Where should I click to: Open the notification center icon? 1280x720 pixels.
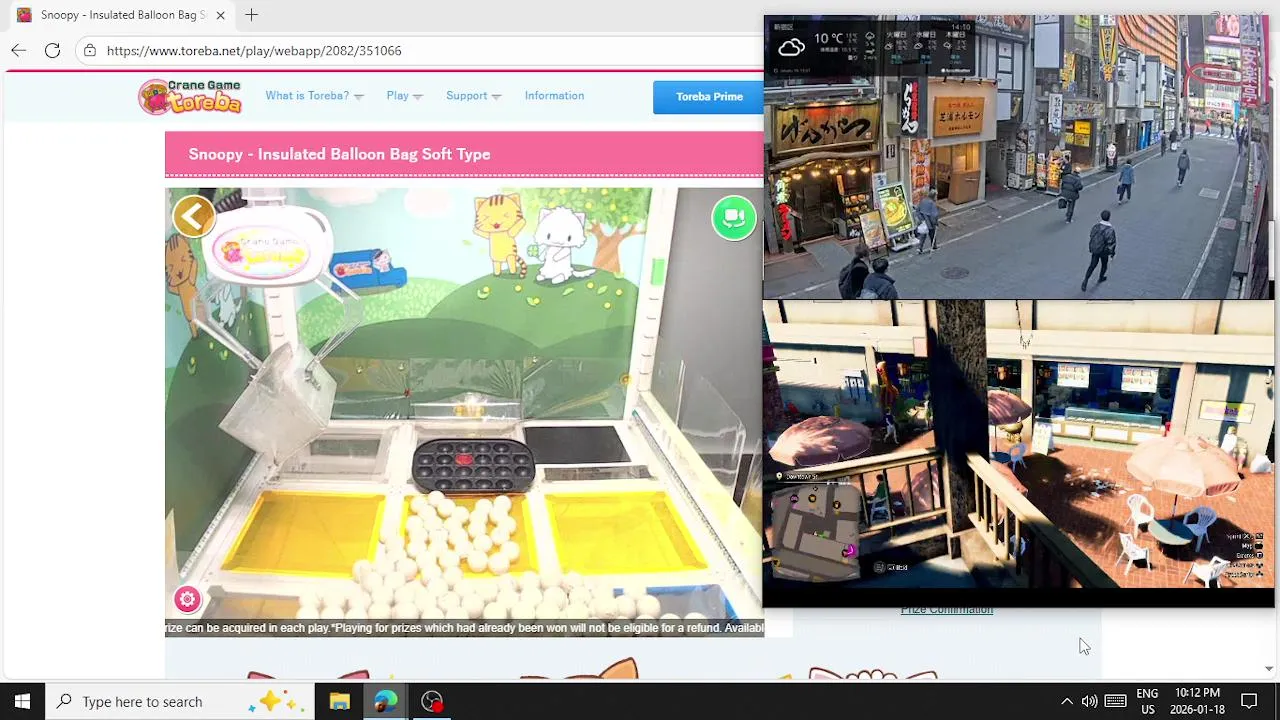(1249, 701)
